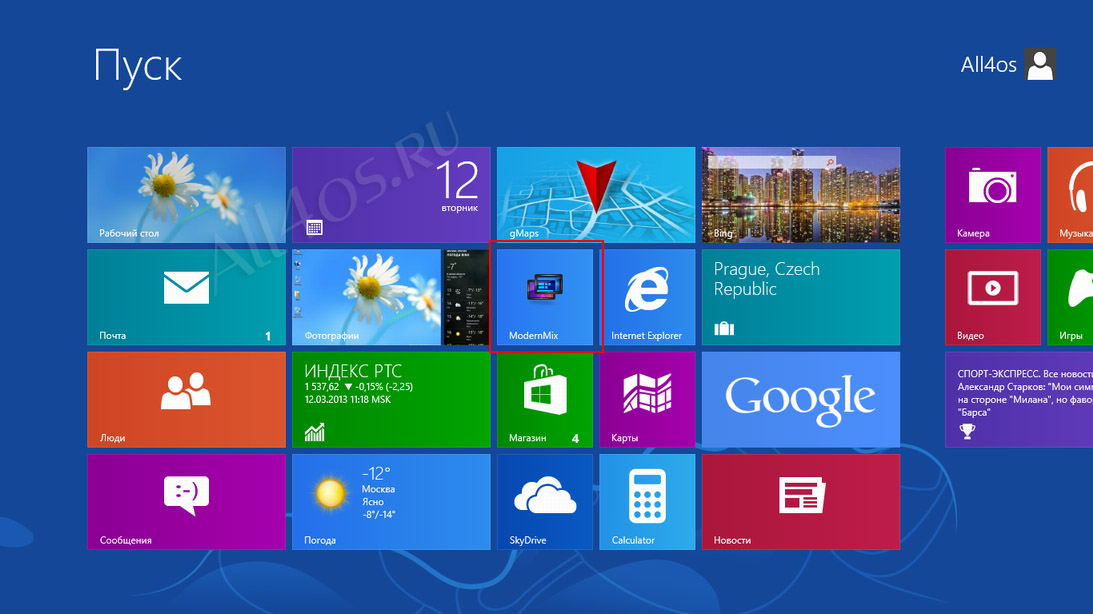Open the Сообщения messaging tile
The image size is (1093, 614).
pyautogui.click(x=186, y=502)
